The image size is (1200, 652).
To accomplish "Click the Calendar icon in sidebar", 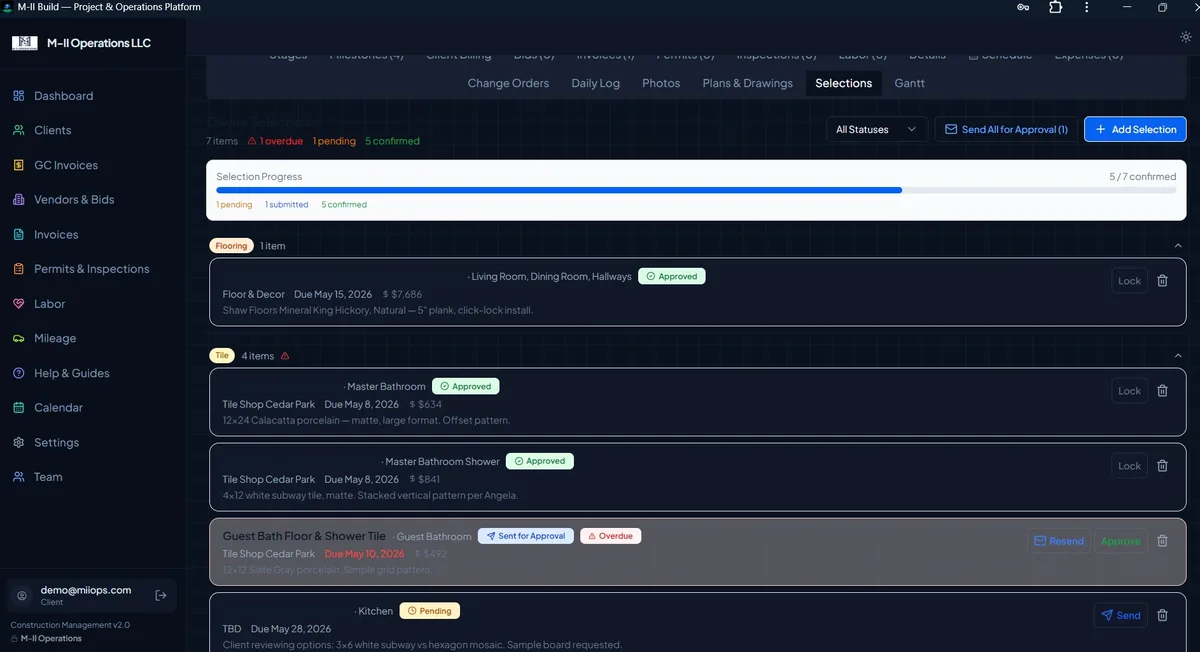I will point(19,407).
